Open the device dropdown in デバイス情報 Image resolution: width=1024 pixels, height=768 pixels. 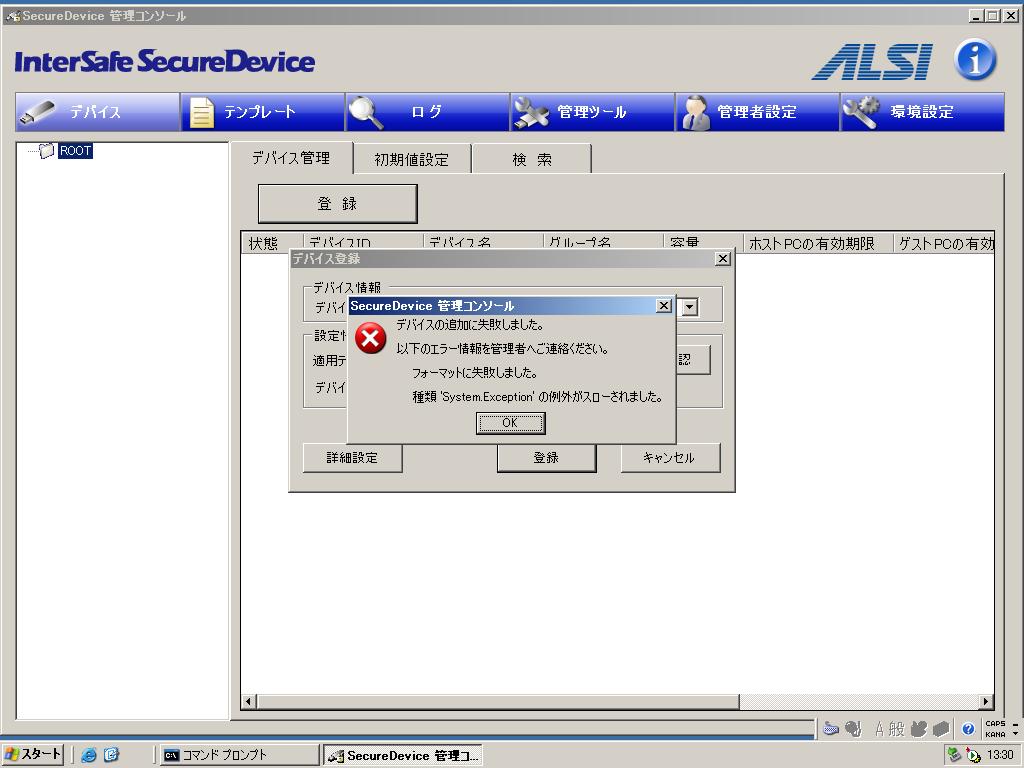point(690,307)
